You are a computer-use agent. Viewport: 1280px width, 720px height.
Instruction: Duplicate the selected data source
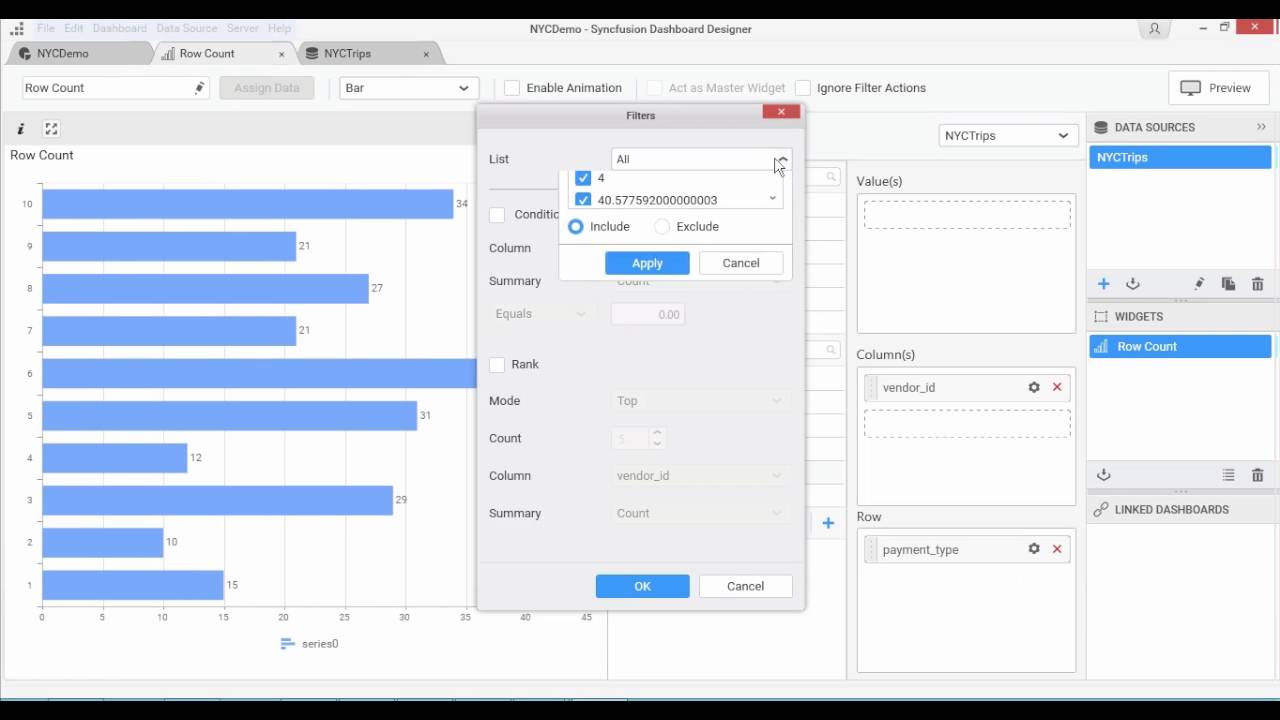pyautogui.click(x=1228, y=284)
